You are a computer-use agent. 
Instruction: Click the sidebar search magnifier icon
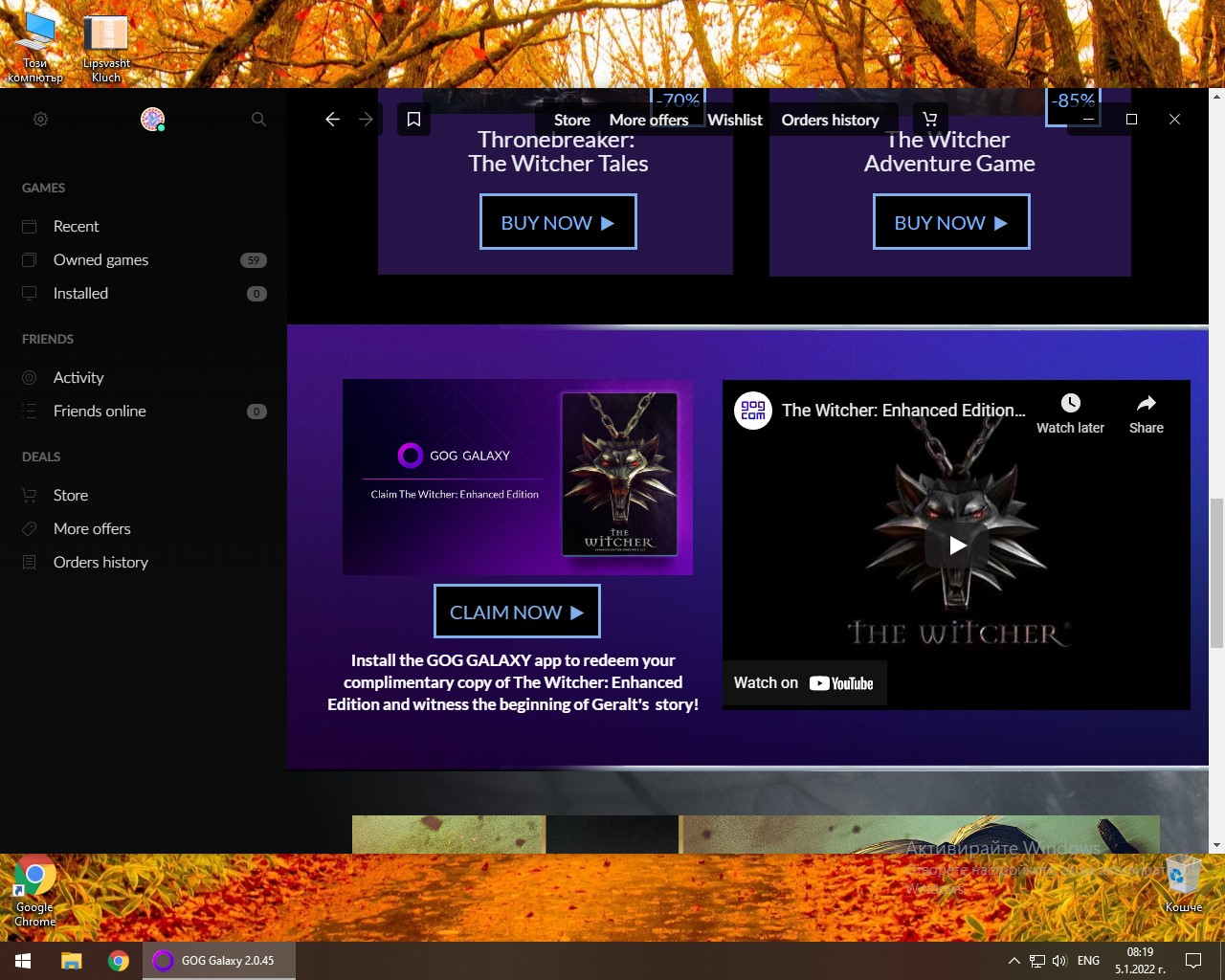(x=258, y=120)
